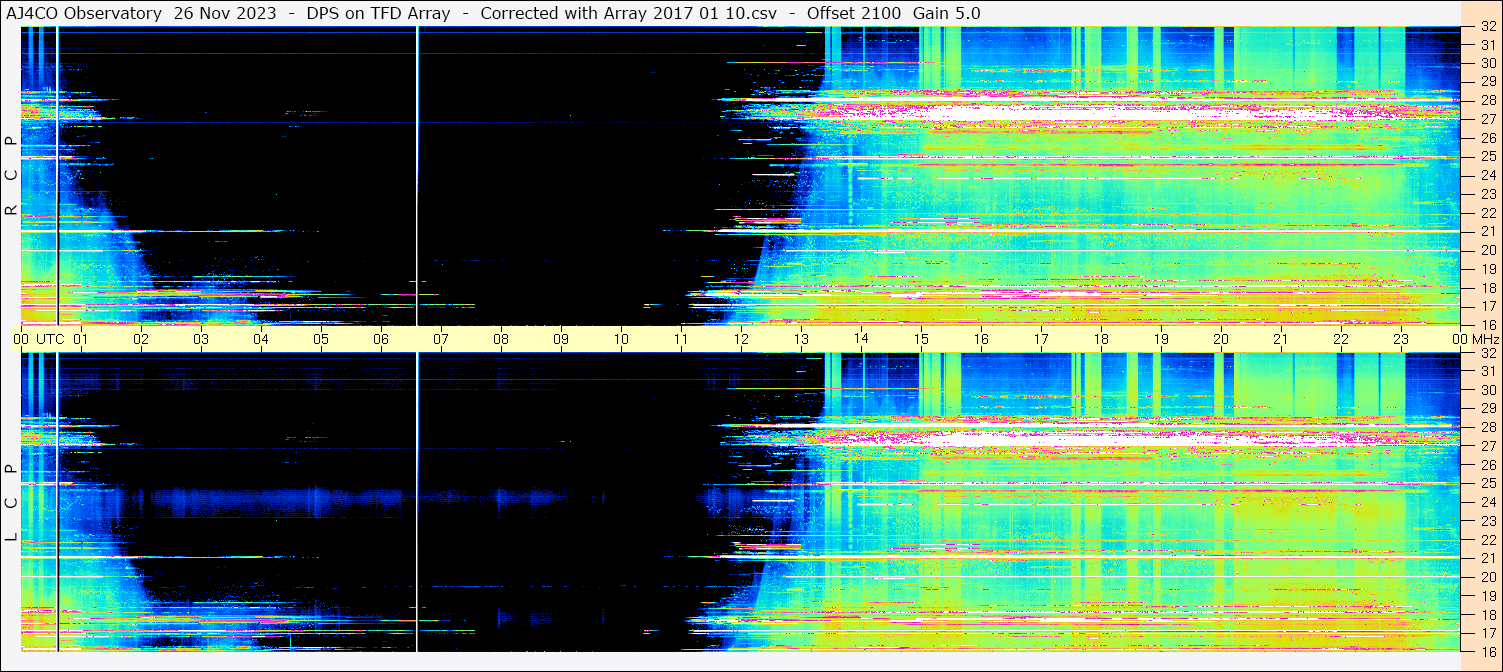The image size is (1503, 672).
Task: Click frequency label '22' of RCP panel
Action: pyautogui.click(x=1487, y=213)
